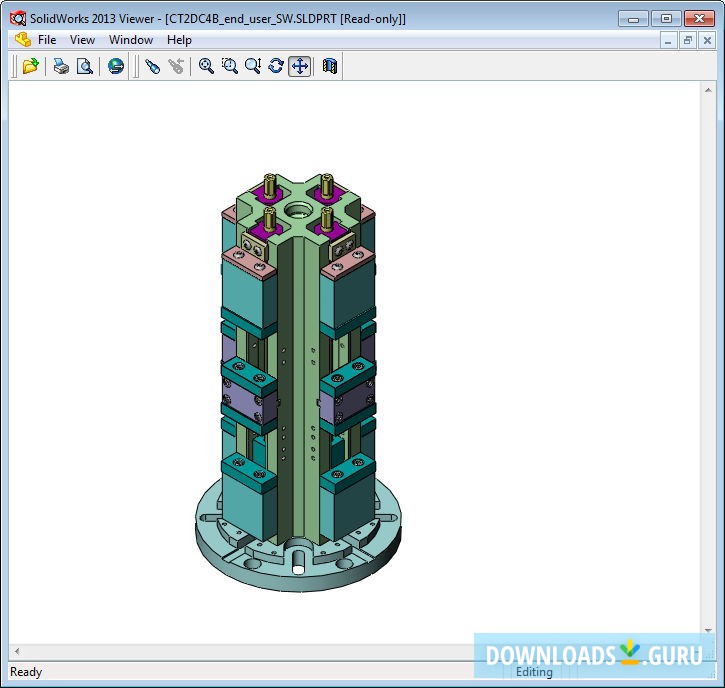The height and width of the screenshot is (688, 725).
Task: Click the 3D fixture model in viewport
Action: [x=297, y=380]
